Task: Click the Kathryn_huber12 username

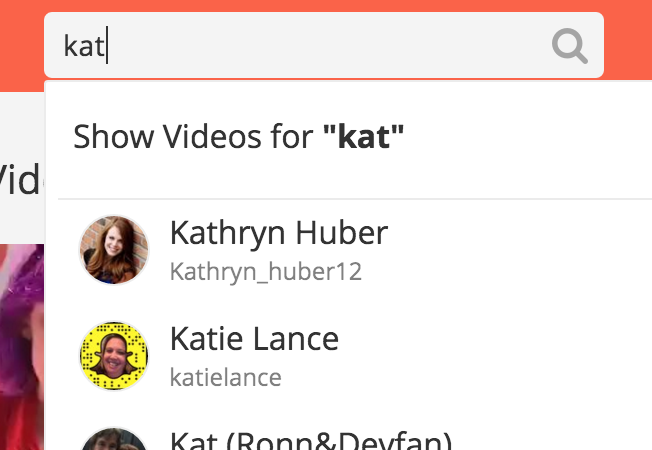Action: (x=266, y=272)
